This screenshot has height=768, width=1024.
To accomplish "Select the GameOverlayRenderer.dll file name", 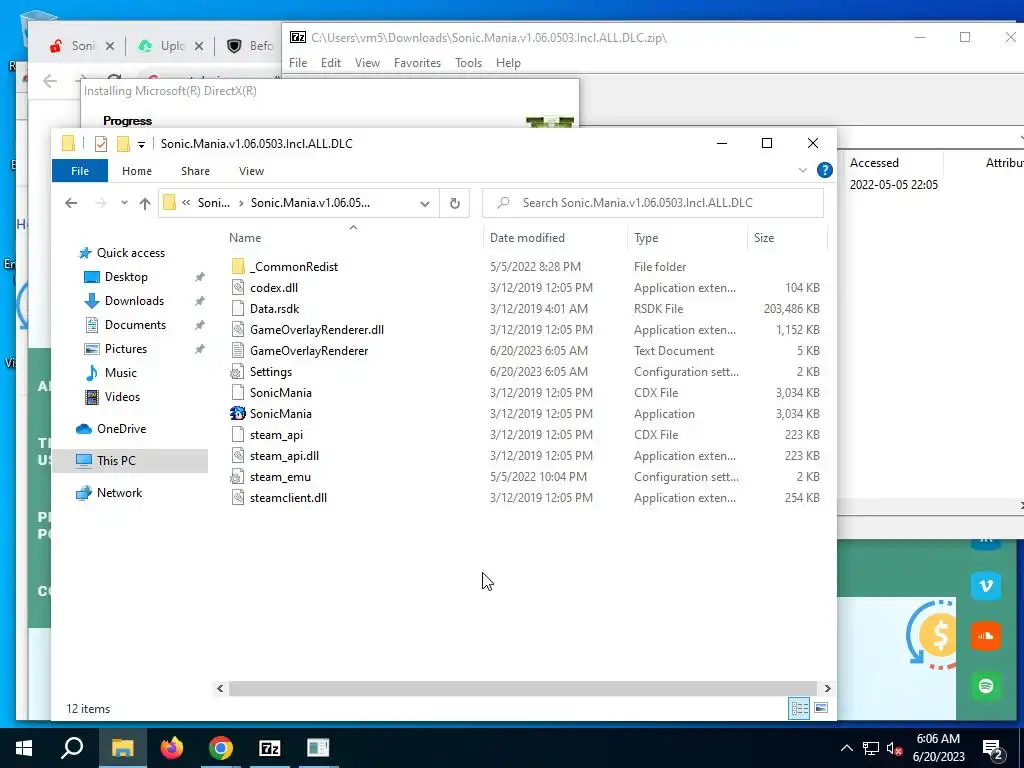I will click(317, 330).
